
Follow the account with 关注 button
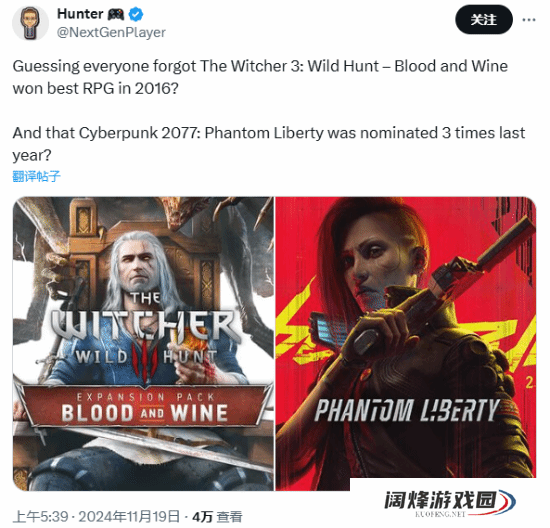(484, 20)
